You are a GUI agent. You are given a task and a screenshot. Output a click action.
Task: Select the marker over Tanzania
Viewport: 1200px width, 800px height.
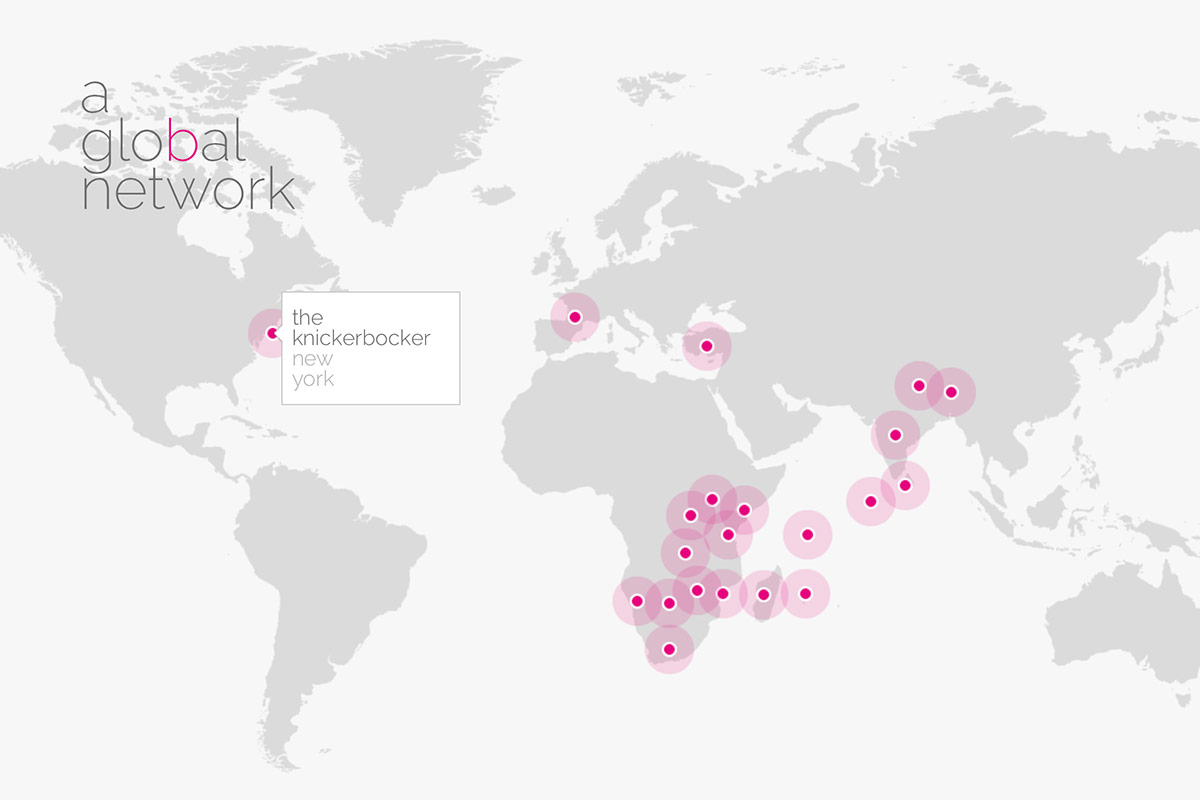(728, 534)
